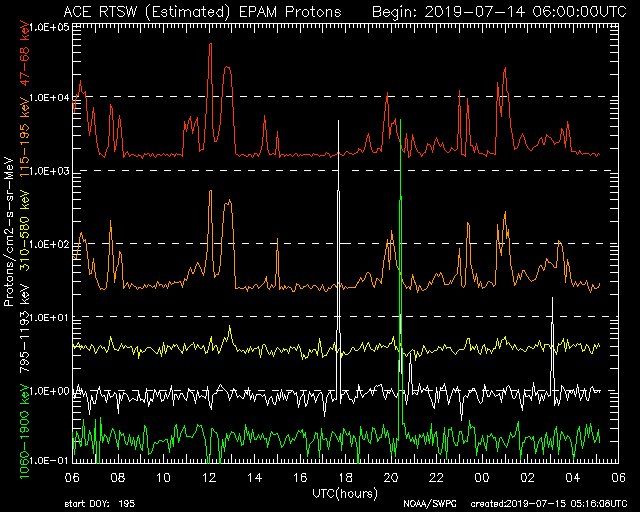Screen dimensions: 640x512
Task: Click the Begin date timestamp in header
Action: tap(499, 11)
